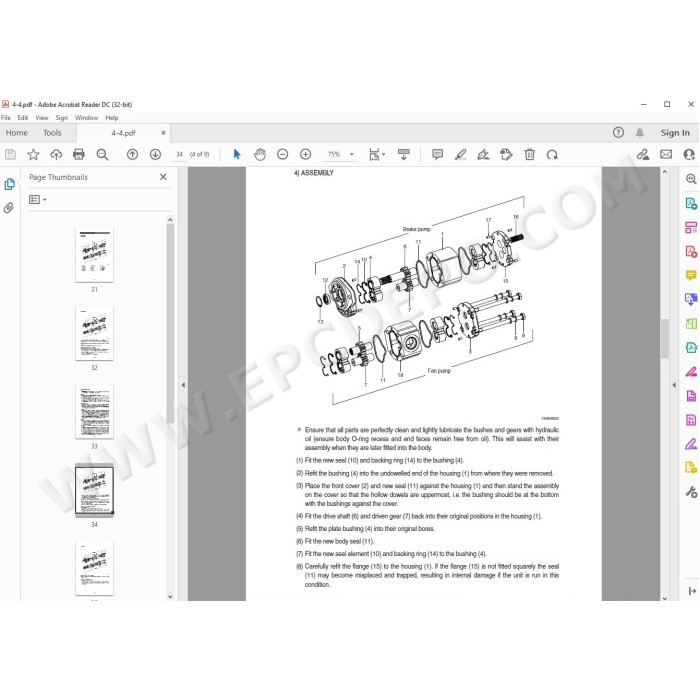
Task: Open the Sign menu
Action: point(62,118)
